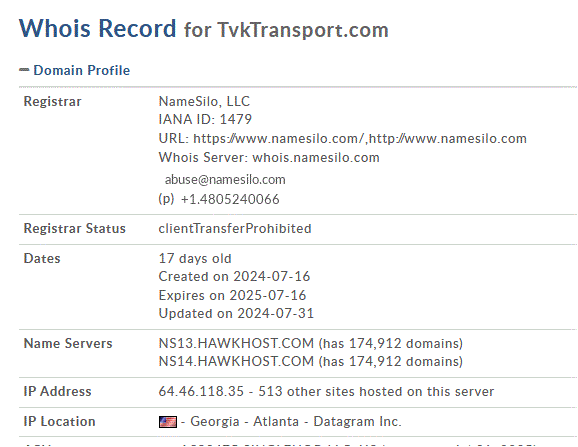Click the clientTransferProhibited status
Viewport: 578px width, 447px height.
(x=235, y=228)
